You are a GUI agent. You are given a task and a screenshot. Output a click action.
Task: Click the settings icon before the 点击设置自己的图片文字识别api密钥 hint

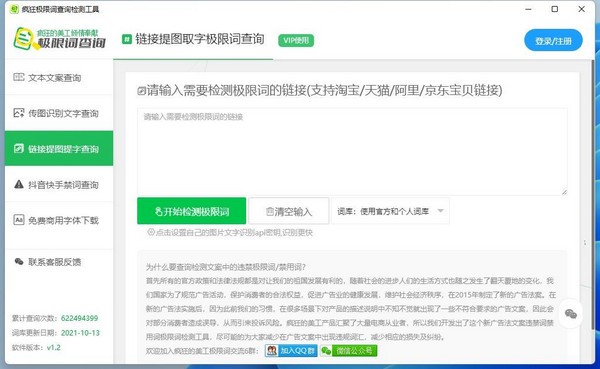coord(151,232)
